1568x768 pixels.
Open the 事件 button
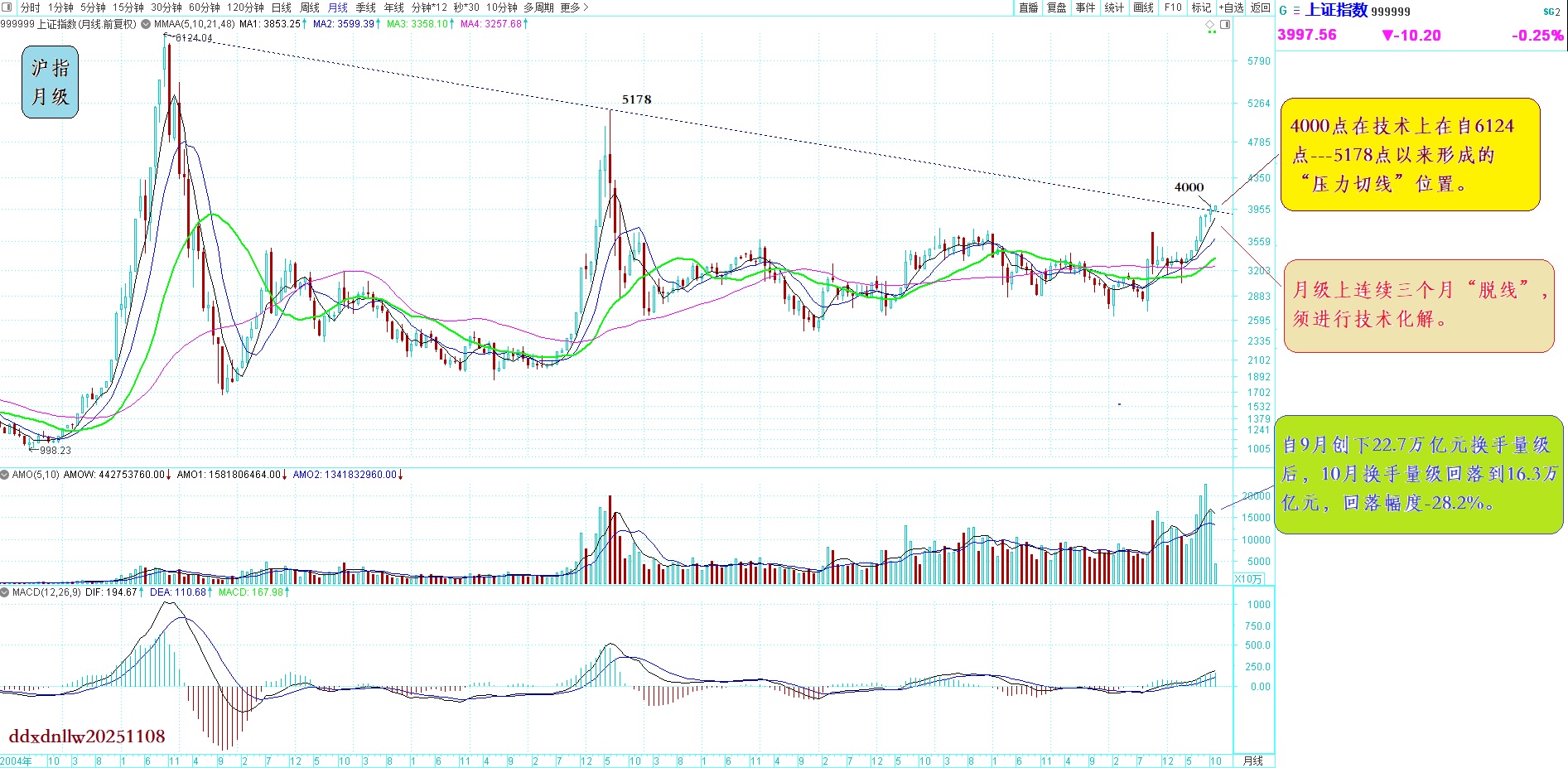click(1085, 7)
